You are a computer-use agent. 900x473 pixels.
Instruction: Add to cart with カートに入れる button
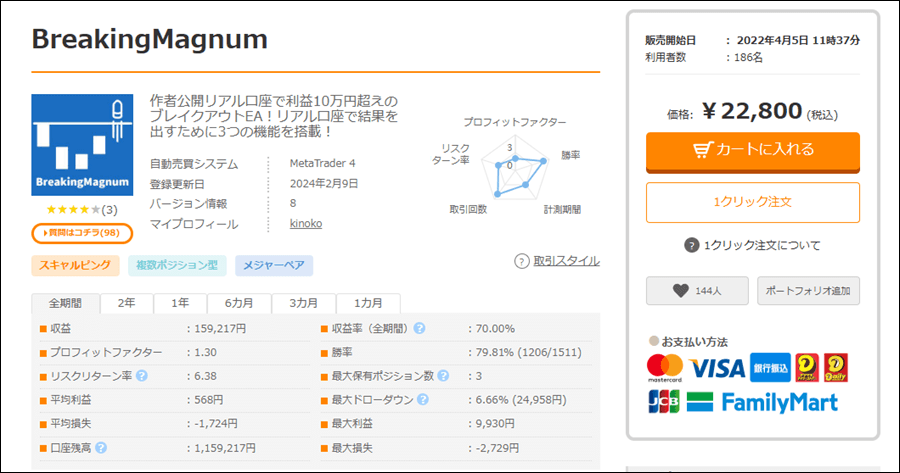pyautogui.click(x=752, y=152)
